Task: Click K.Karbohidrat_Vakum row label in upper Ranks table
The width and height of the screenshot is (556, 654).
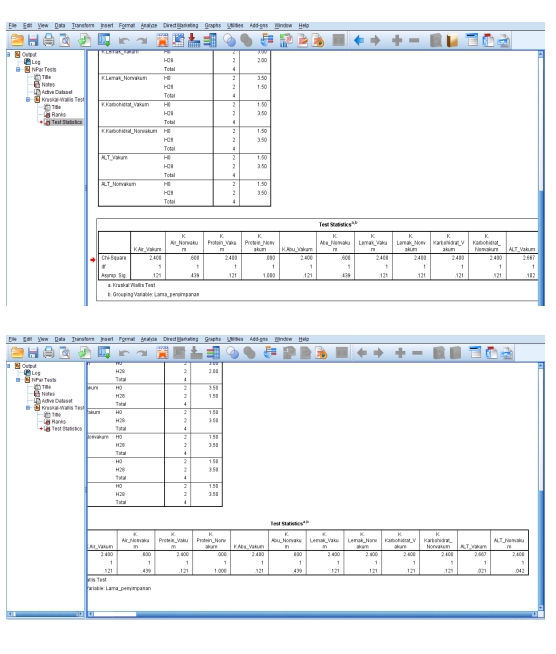Action: (x=125, y=105)
